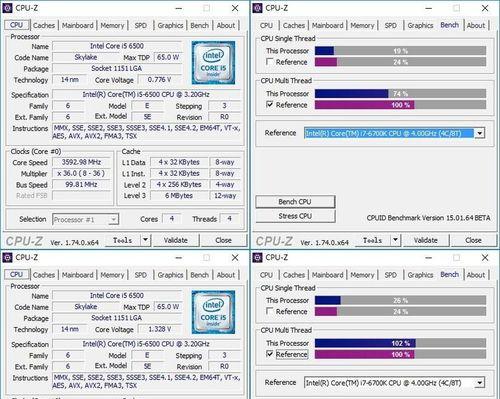Click the Code Name field Skylake in the top-left window

(86, 57)
